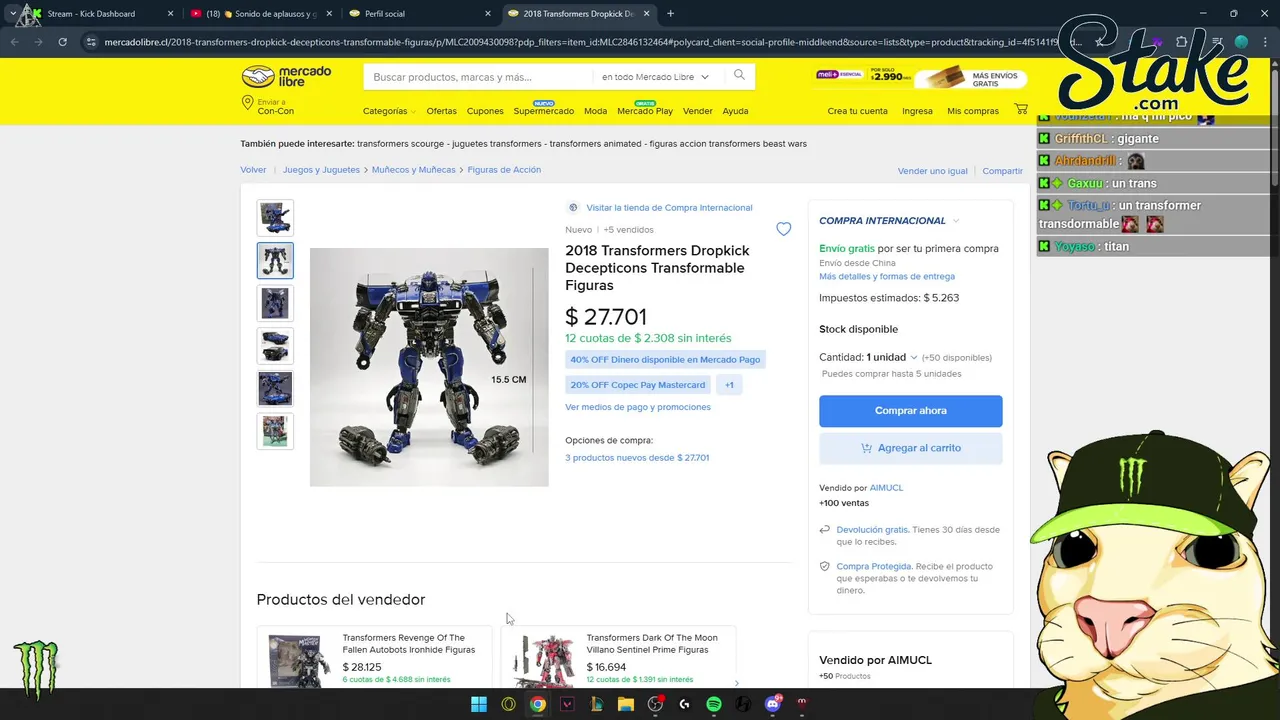The image size is (1280, 720).
Task: Expand the Categorías menu
Action: [389, 111]
